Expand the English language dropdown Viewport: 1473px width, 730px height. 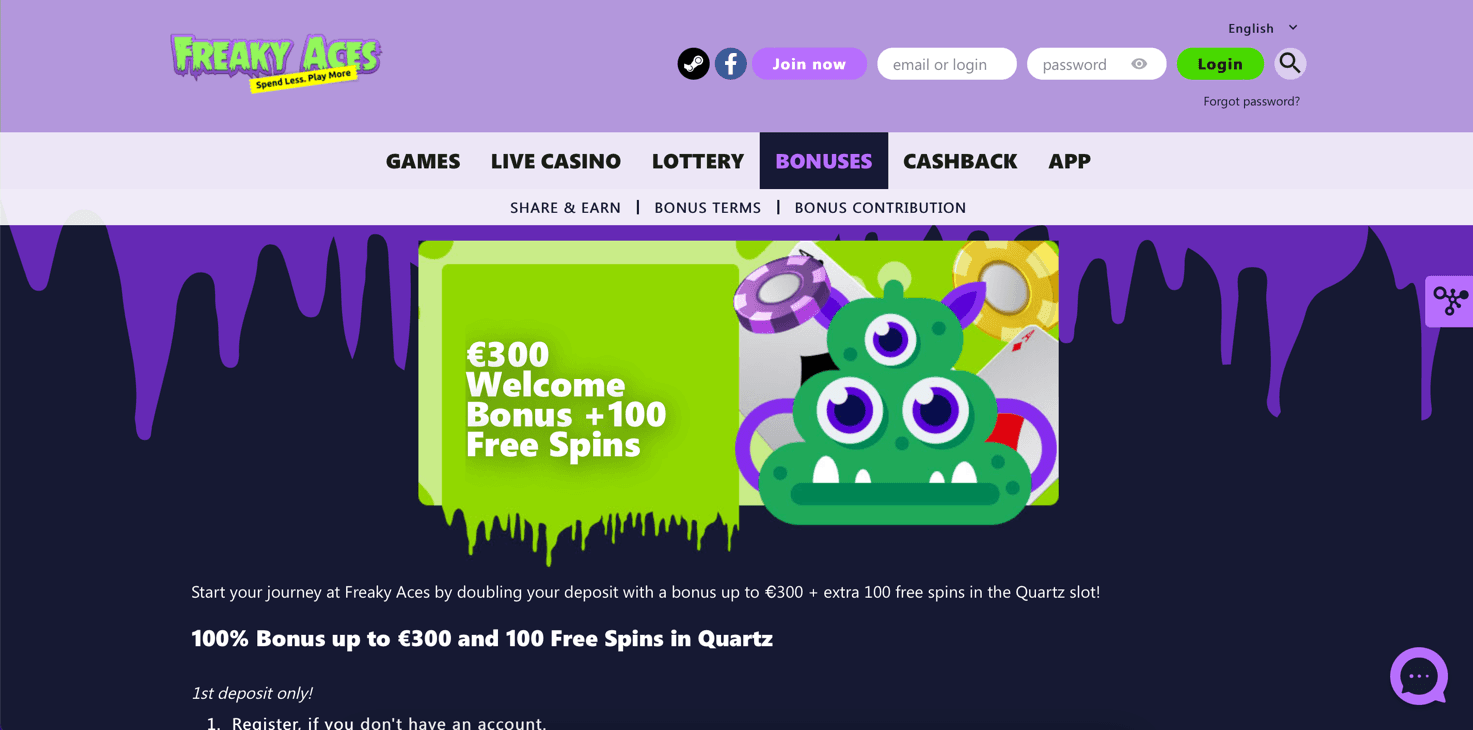[1262, 28]
